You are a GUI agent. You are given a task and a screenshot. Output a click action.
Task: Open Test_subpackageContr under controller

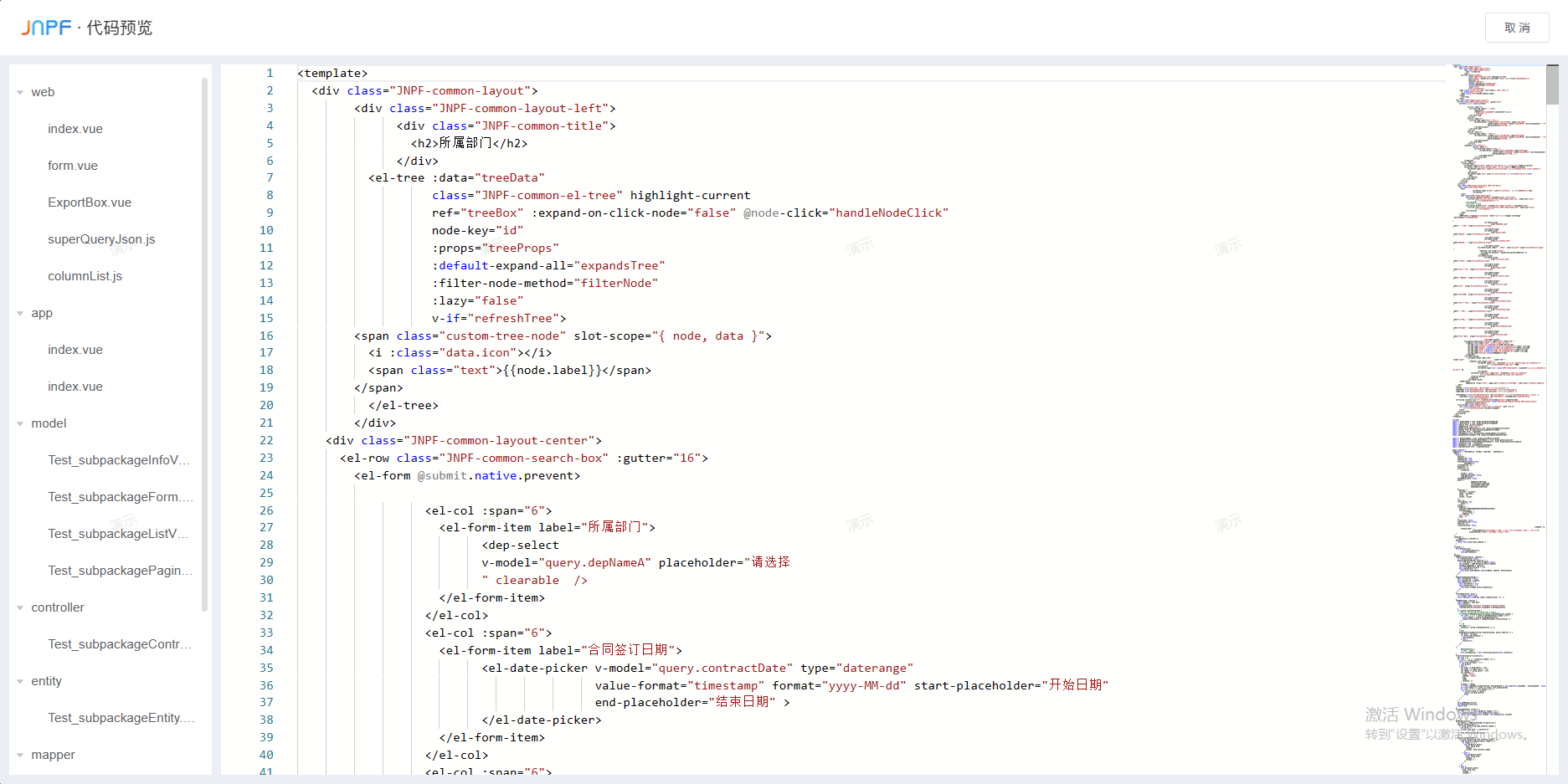(120, 644)
